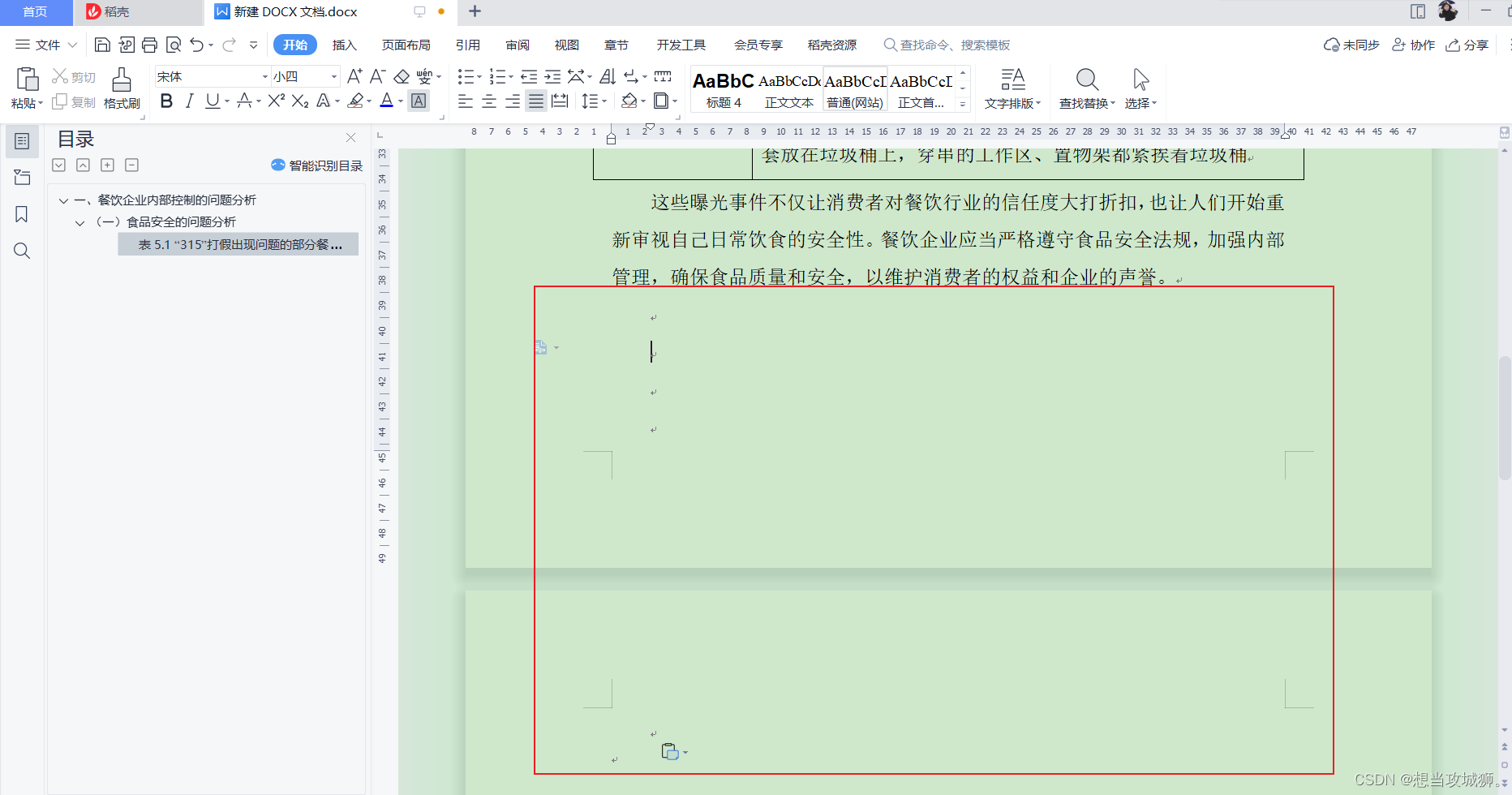
Task: Toggle character border A box
Action: pyautogui.click(x=419, y=101)
